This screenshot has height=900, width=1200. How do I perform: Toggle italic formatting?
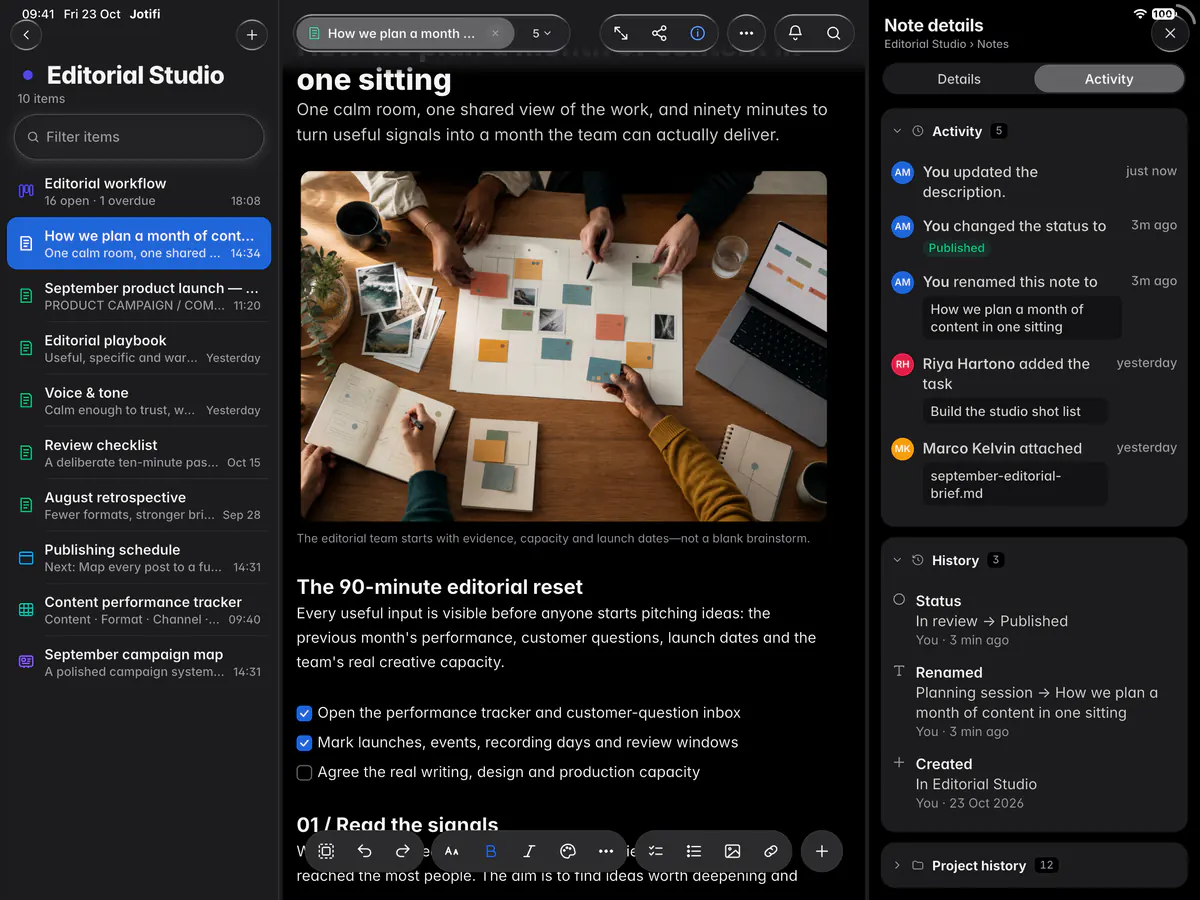pyautogui.click(x=529, y=851)
